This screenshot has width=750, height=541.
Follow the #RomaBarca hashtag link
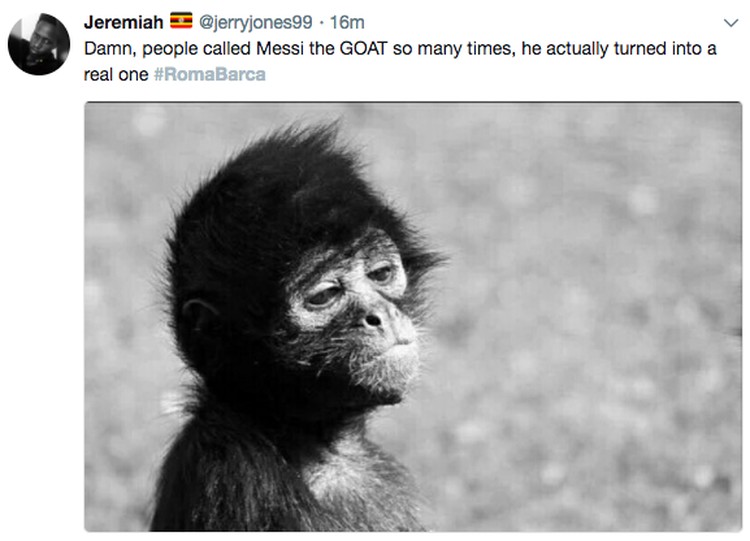point(210,75)
